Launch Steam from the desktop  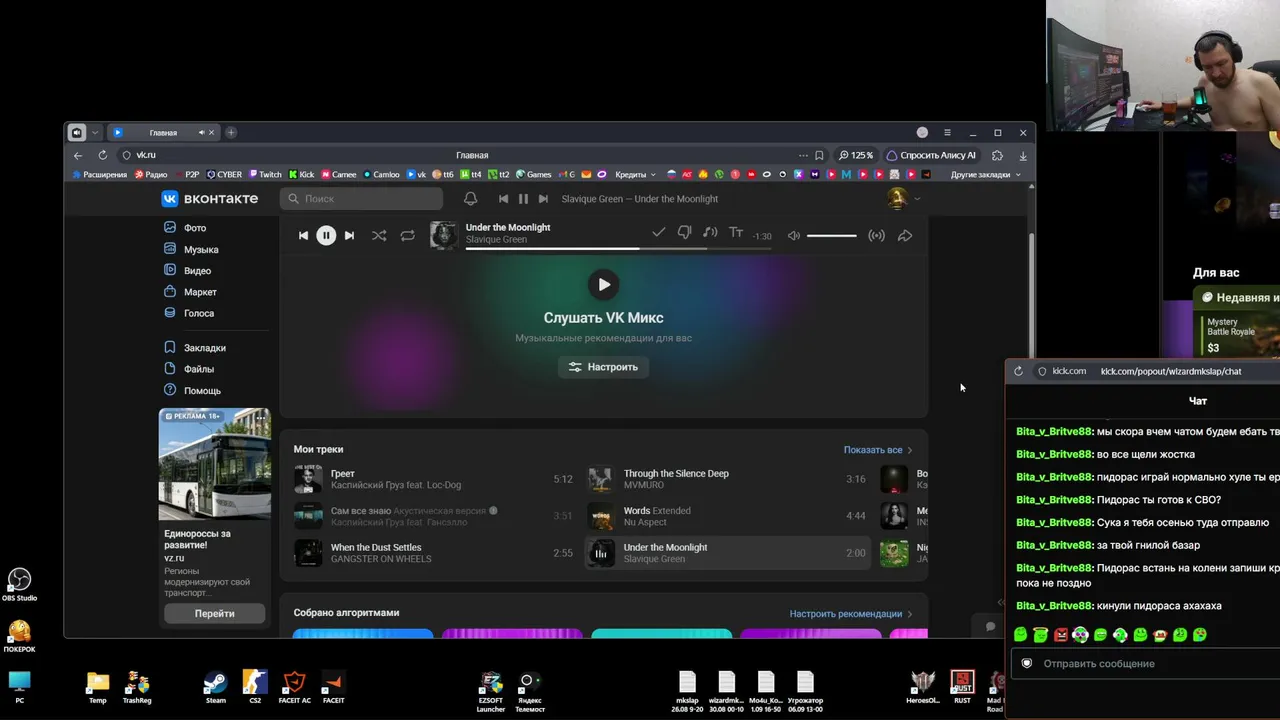pos(215,688)
